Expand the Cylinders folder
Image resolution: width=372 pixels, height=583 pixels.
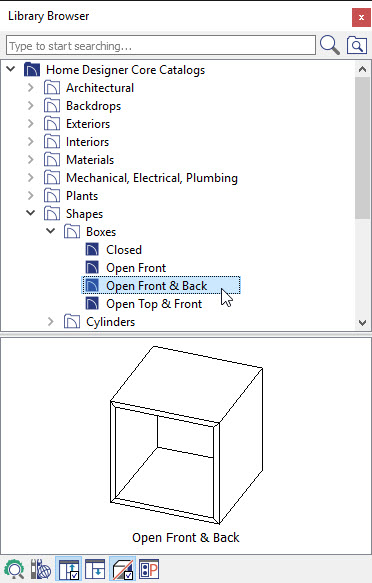click(x=51, y=322)
